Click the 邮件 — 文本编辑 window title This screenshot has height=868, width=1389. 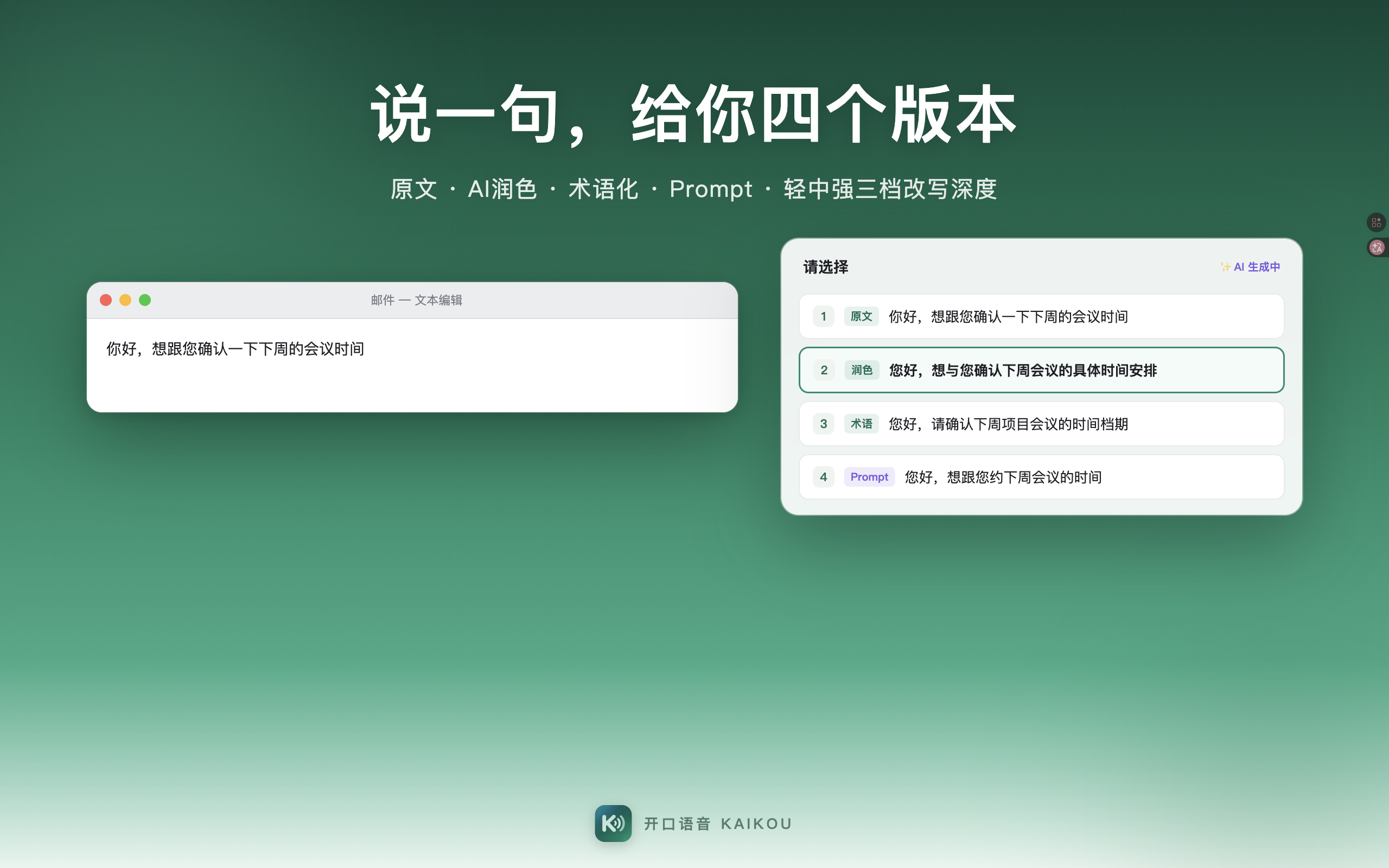click(416, 300)
